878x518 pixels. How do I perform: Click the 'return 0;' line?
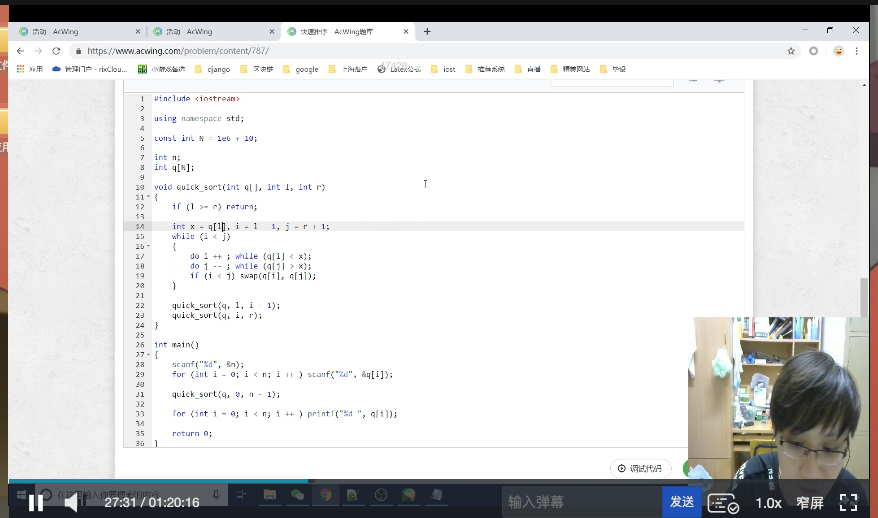(192, 433)
